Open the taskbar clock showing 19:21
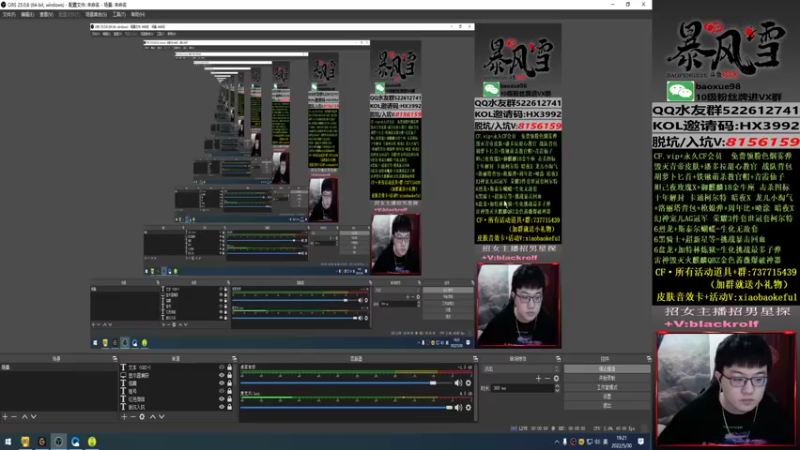800x450 pixels. click(x=621, y=441)
